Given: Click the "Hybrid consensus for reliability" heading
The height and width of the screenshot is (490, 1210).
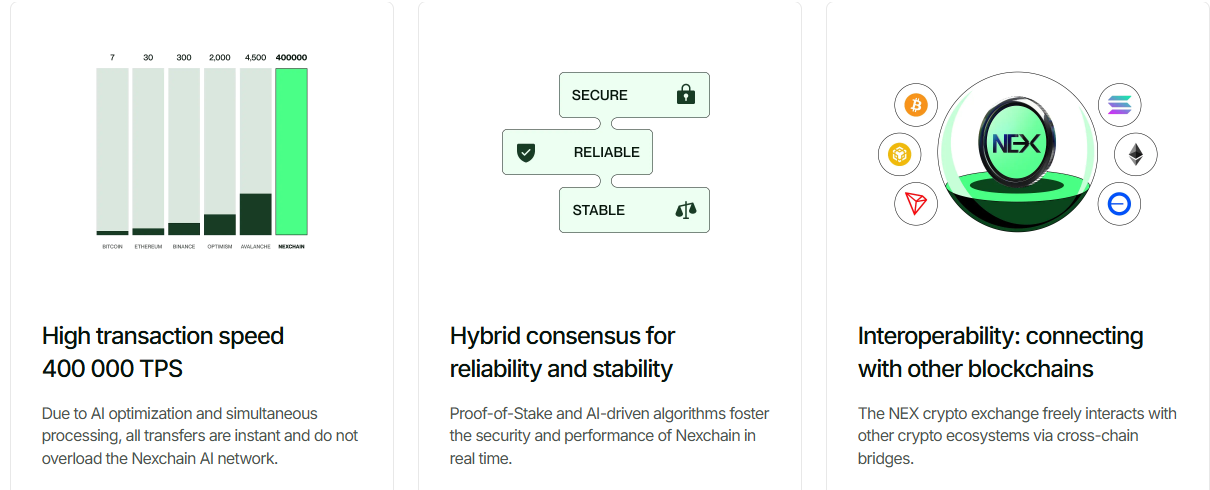Looking at the screenshot, I should tap(562, 352).
